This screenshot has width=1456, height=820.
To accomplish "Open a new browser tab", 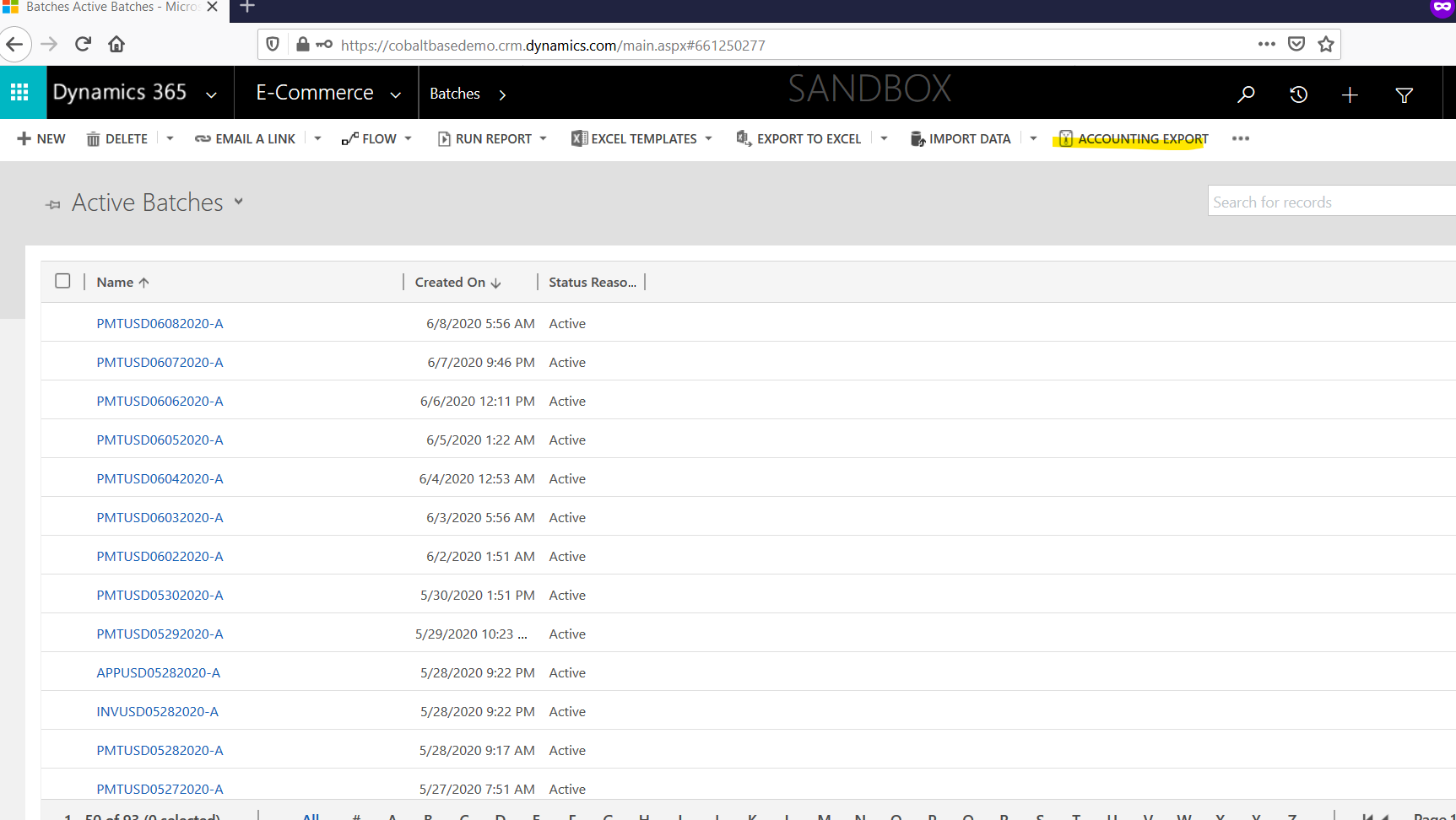I will point(247,8).
